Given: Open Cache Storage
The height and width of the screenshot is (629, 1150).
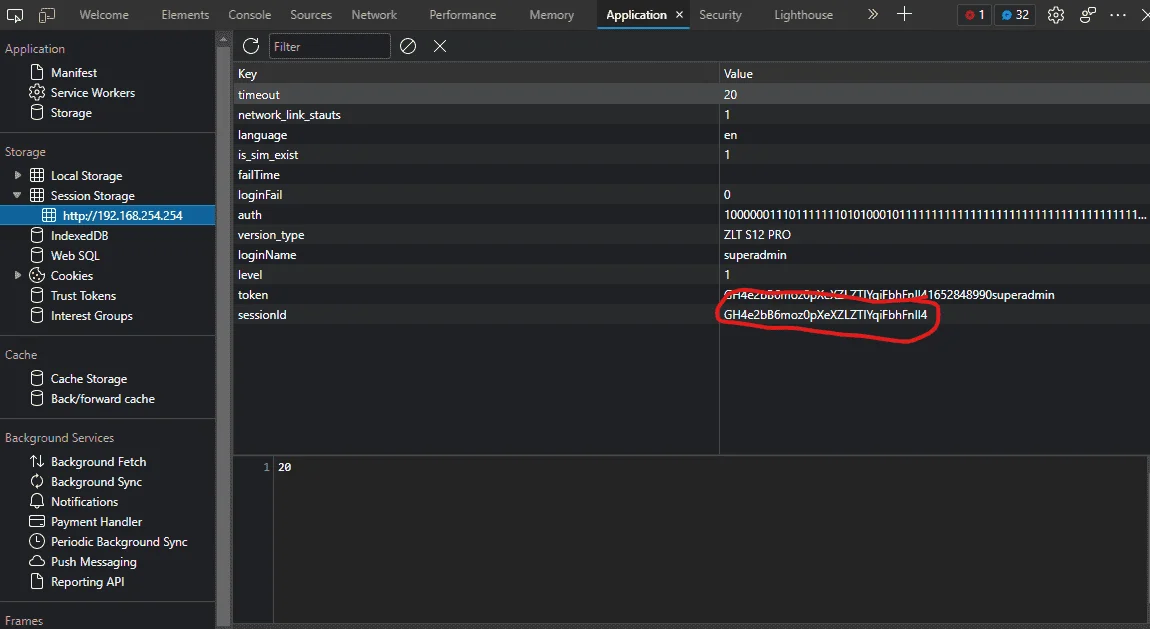Looking at the screenshot, I should 89,378.
